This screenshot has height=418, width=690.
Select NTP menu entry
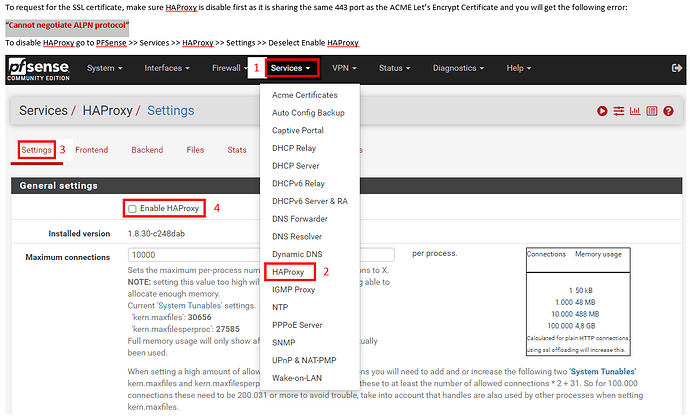click(280, 307)
